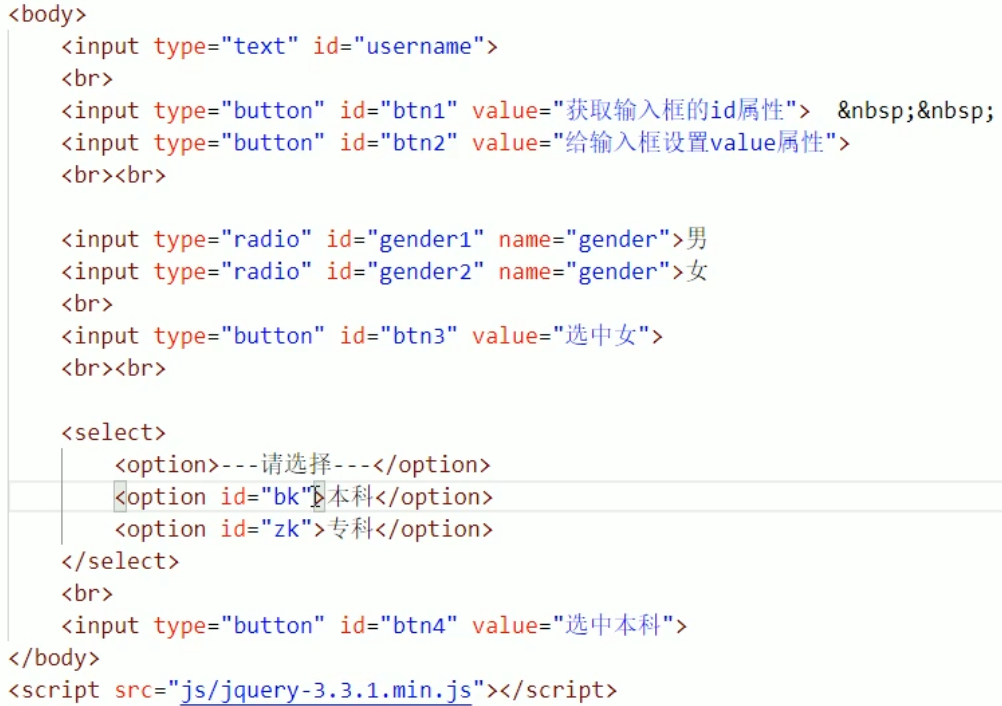Click the opening select tag
The height and width of the screenshot is (706, 1002).
click(x=114, y=433)
